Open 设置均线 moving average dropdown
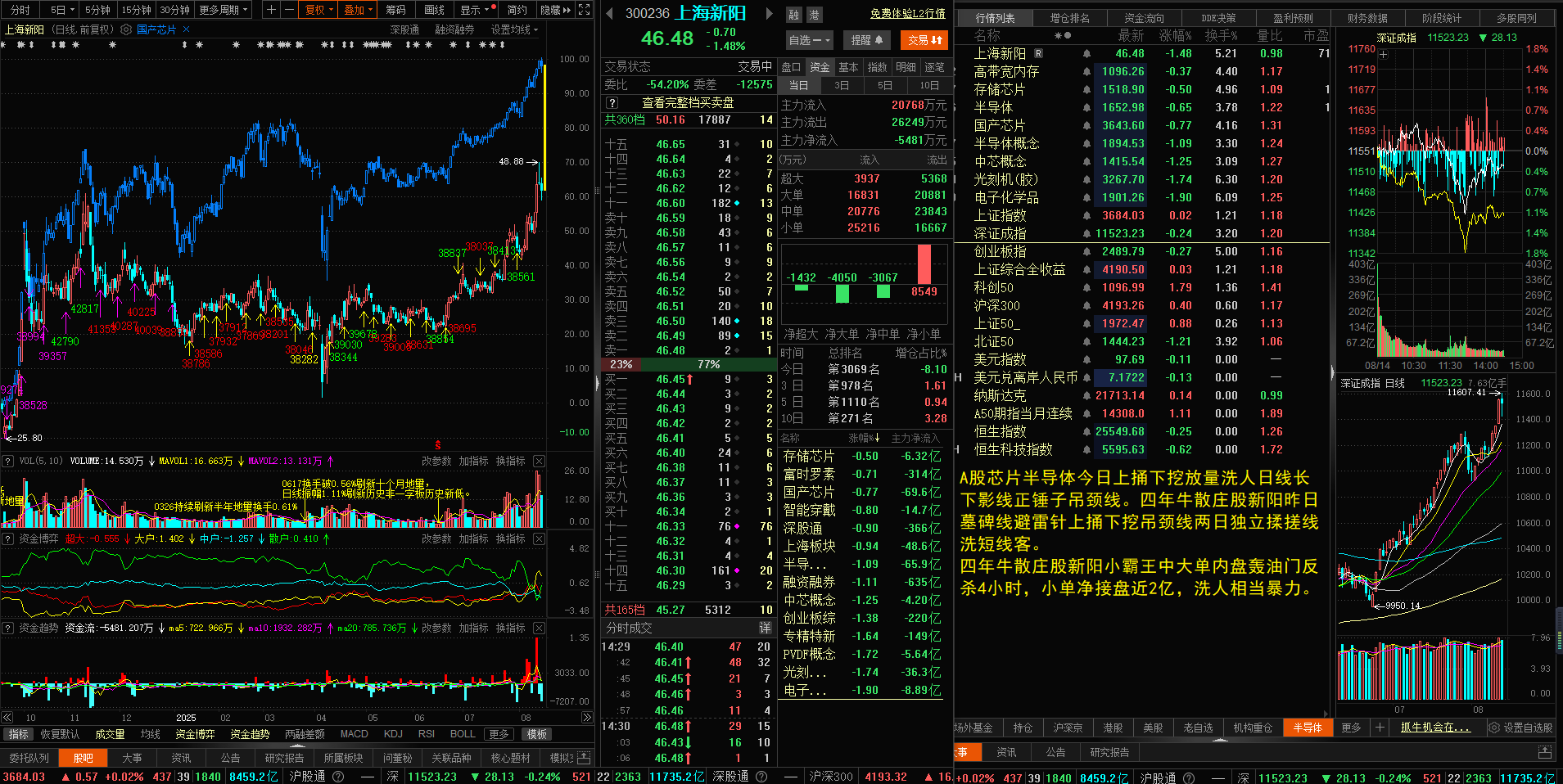This screenshot has width=1563, height=784. [x=515, y=29]
